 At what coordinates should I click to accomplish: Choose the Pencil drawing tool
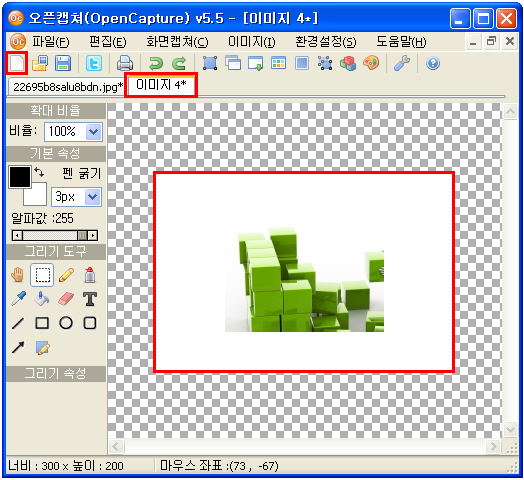click(66, 275)
